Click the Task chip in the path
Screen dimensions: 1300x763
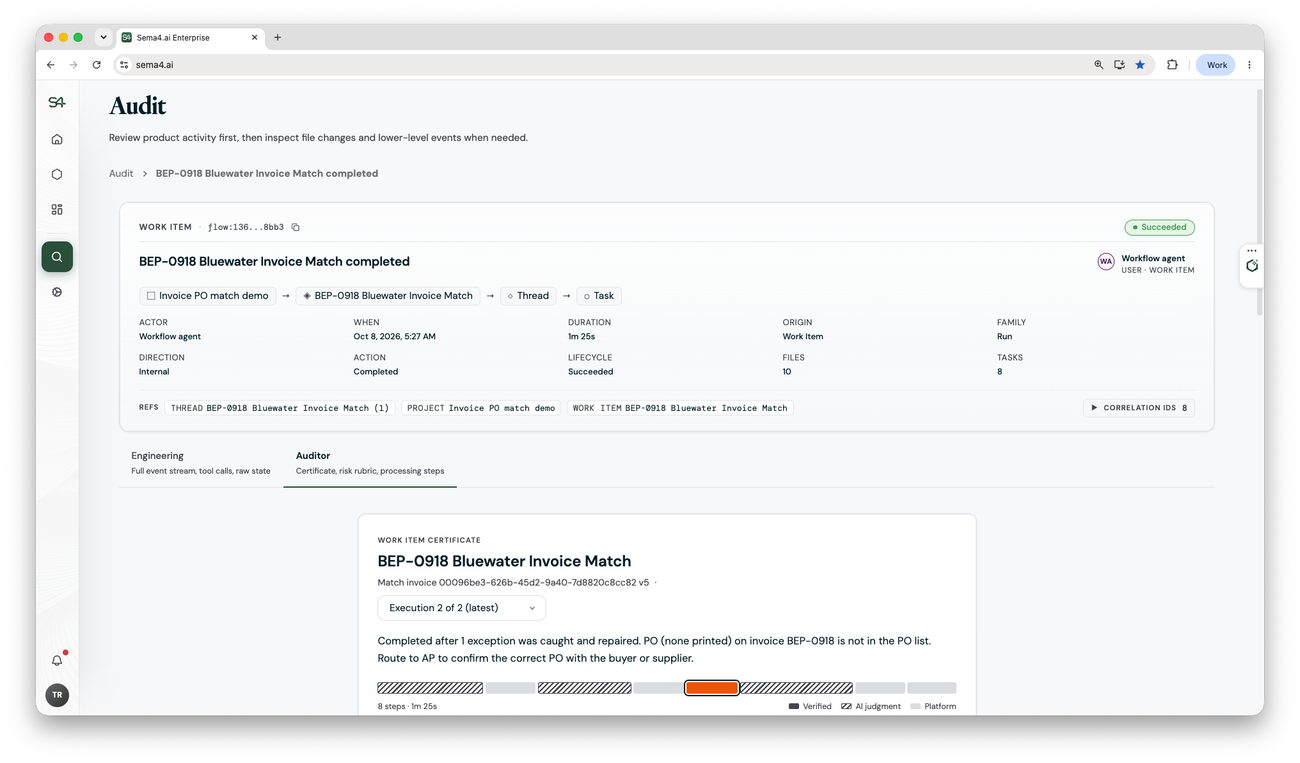(x=599, y=296)
